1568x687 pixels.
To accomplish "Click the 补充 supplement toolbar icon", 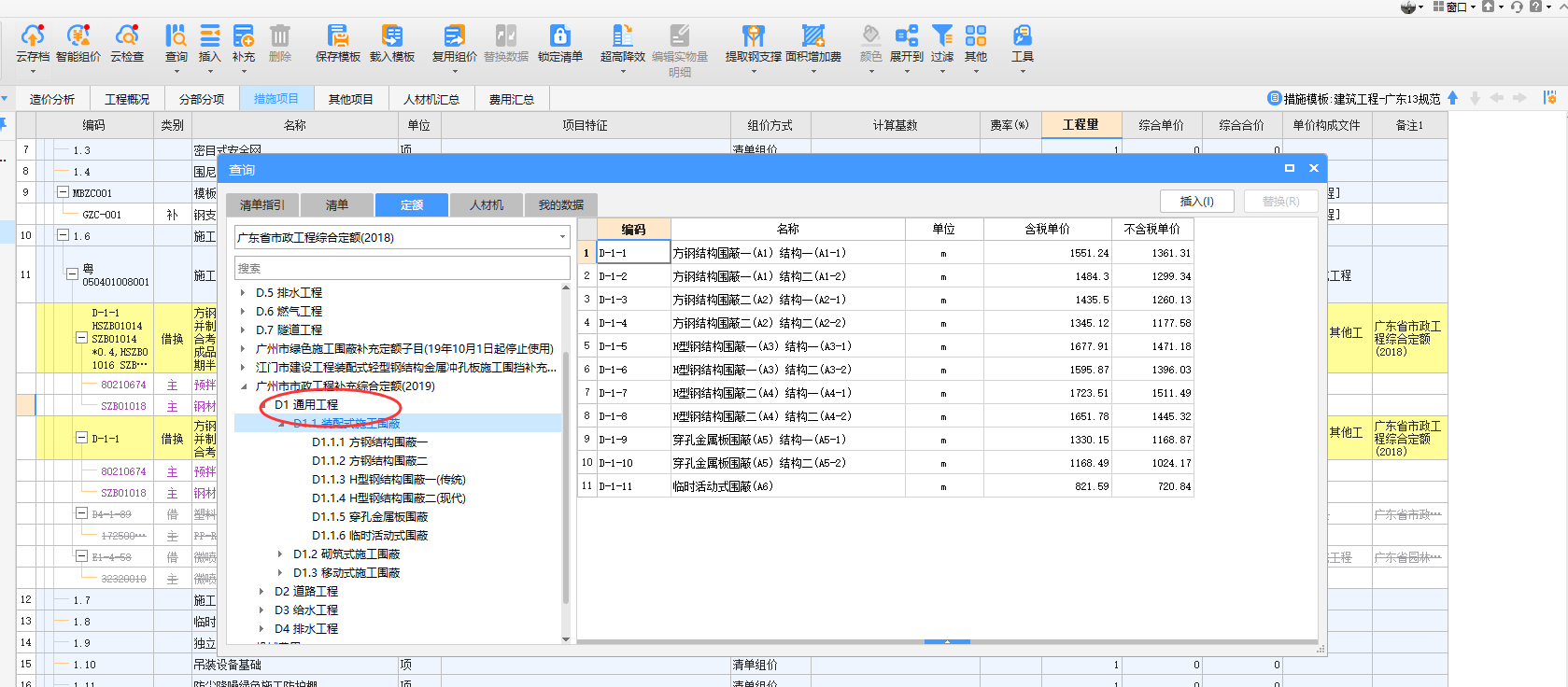I will [244, 44].
